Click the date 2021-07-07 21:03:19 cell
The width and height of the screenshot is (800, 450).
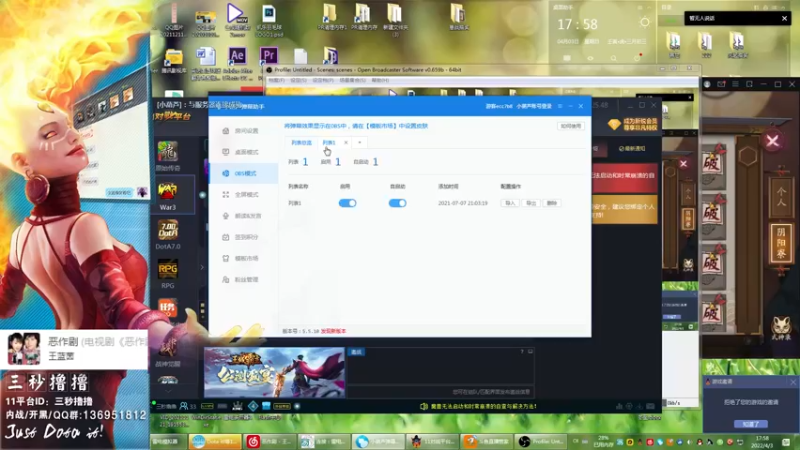pyautogui.click(x=463, y=203)
